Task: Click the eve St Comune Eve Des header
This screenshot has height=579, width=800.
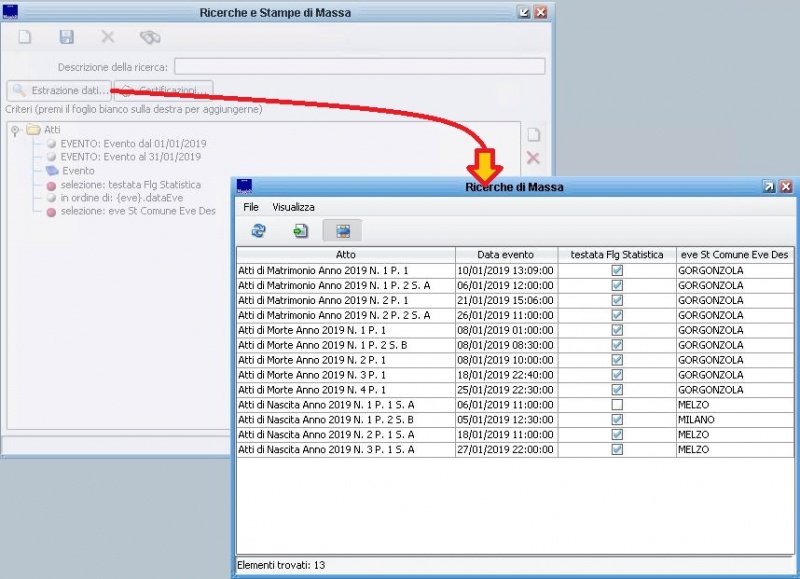Action: click(x=735, y=255)
